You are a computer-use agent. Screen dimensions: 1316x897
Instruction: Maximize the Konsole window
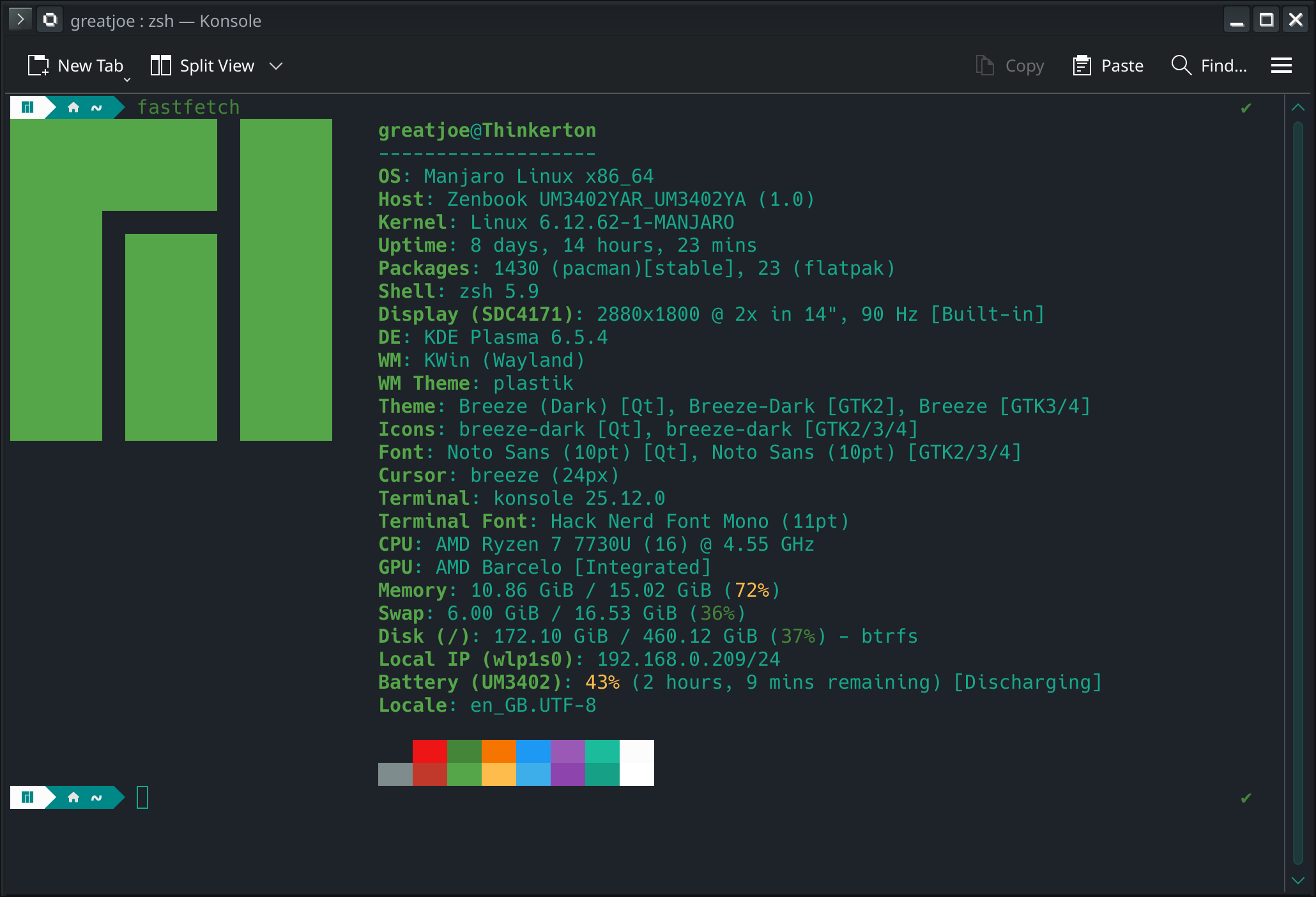[1266, 20]
